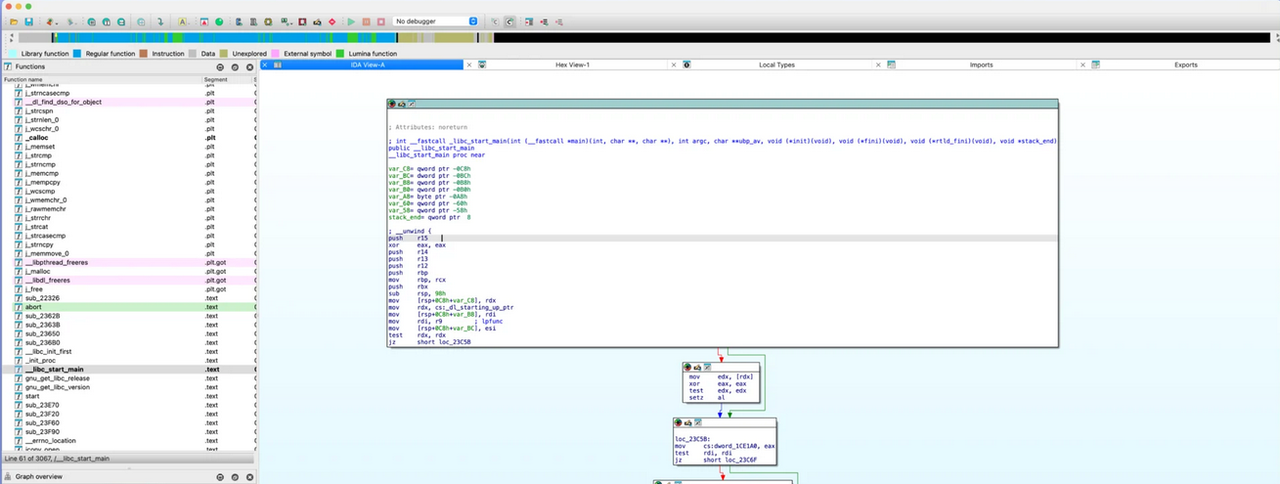Image resolution: width=1280 pixels, height=484 pixels.
Task: Click function icon beside sub_23F60
Action: [17, 423]
